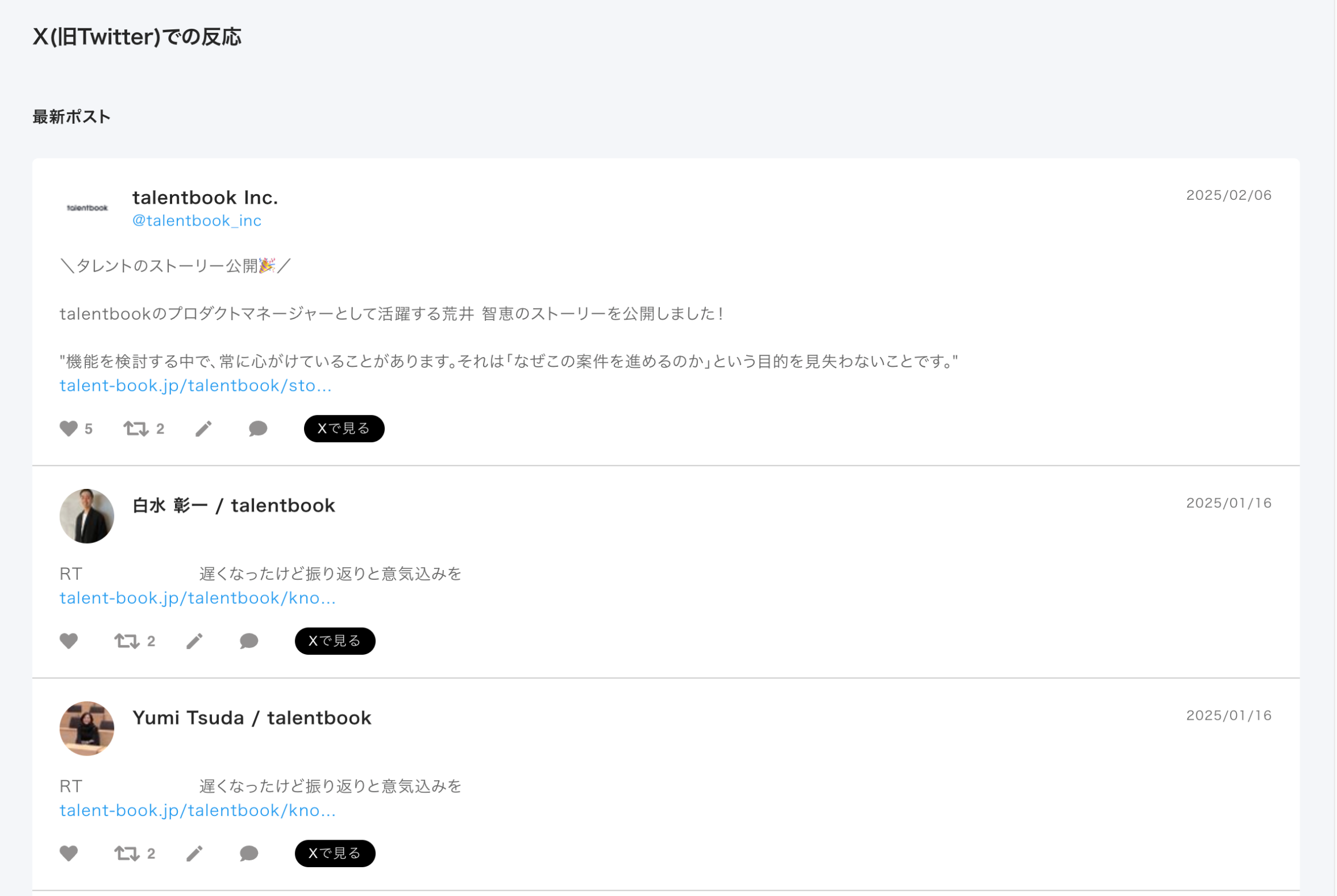
Task: Click 白水 彰一's profile avatar
Action: pos(86,516)
